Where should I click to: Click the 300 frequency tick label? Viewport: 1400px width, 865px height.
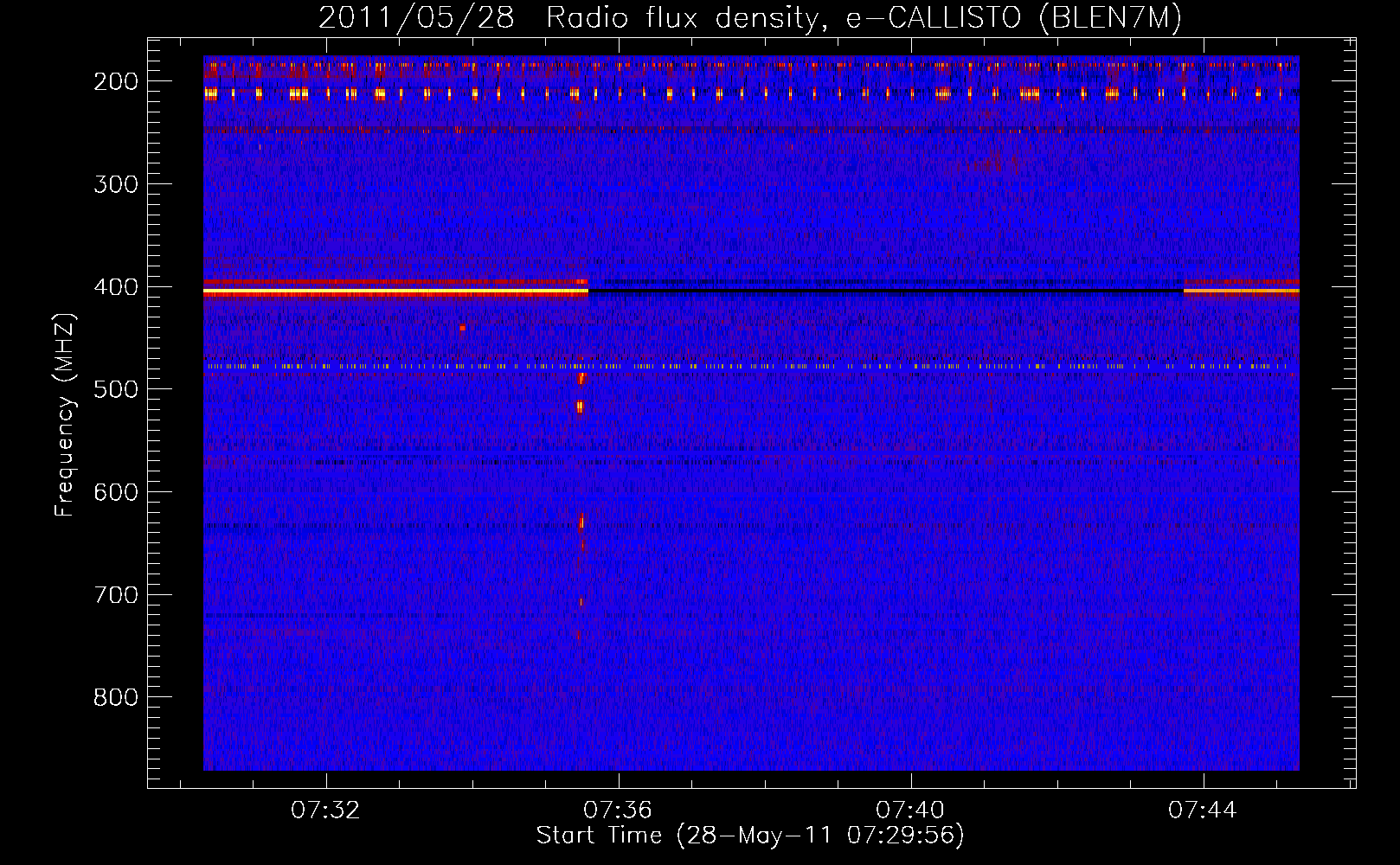tap(116, 184)
